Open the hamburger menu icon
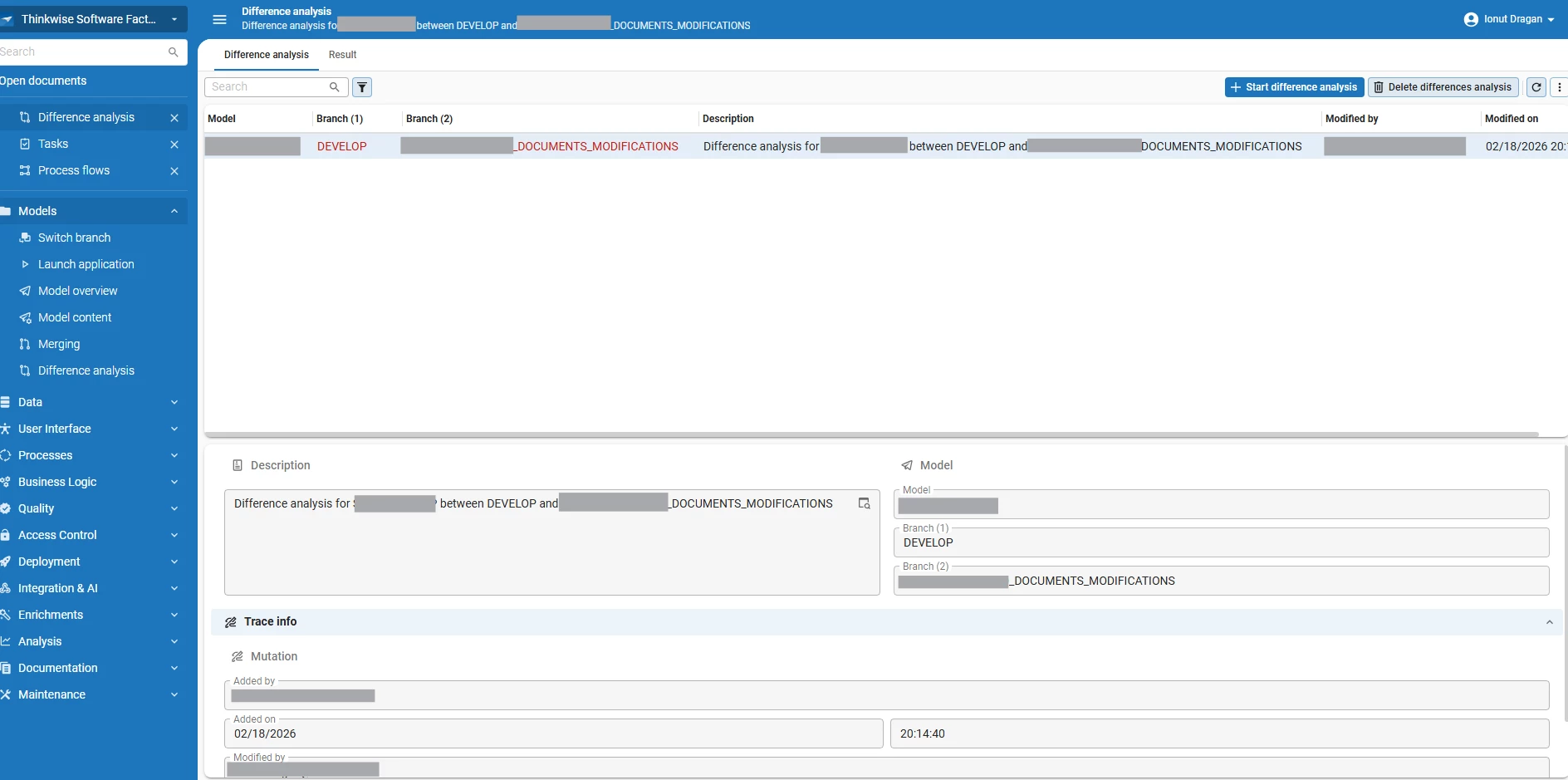This screenshot has height=780, width=1568. point(219,19)
